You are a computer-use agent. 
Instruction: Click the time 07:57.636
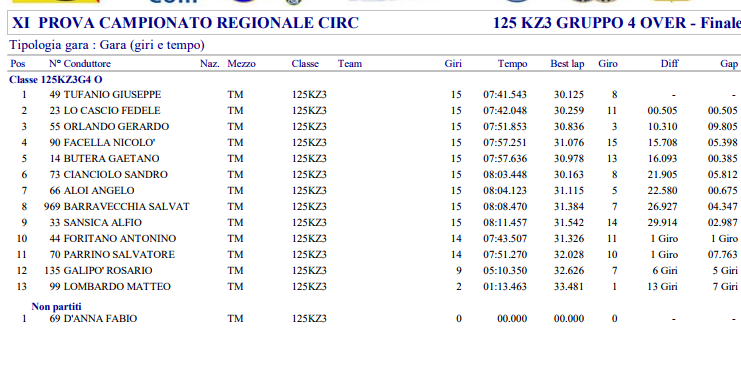pos(505,159)
